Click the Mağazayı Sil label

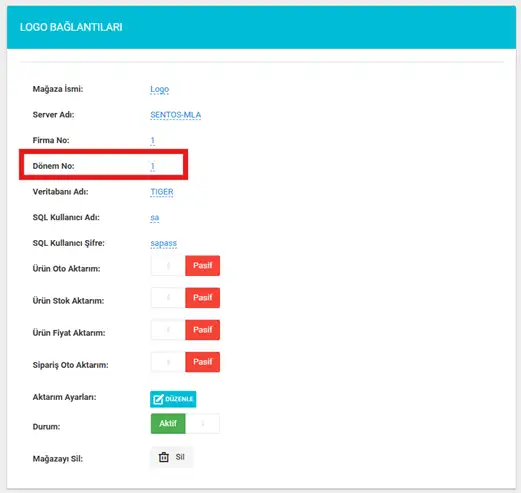(x=58, y=459)
